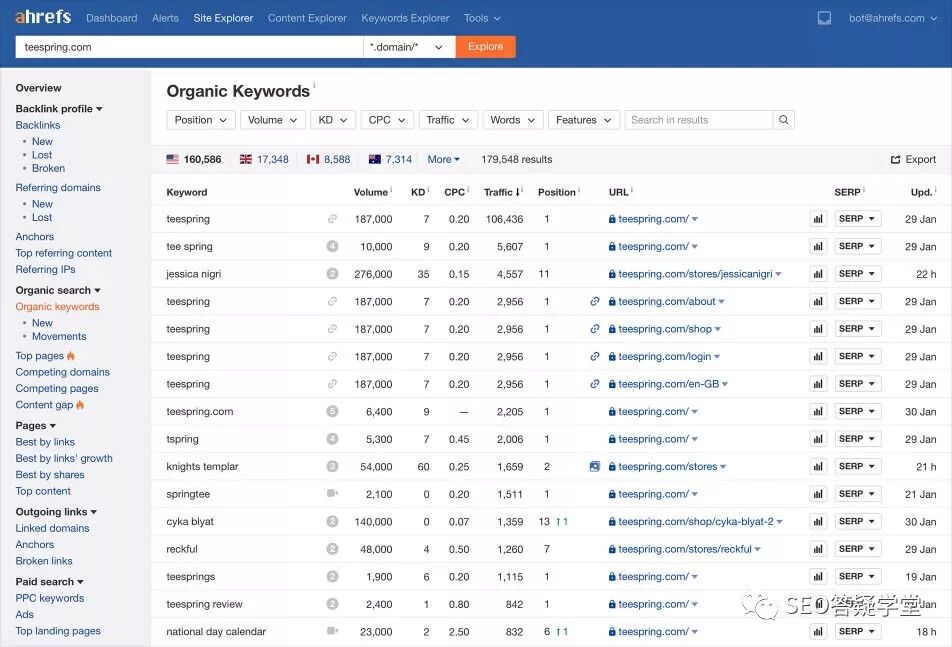Collapse the Backlink profile section
Viewport: 952px width, 647px height.
(x=59, y=109)
